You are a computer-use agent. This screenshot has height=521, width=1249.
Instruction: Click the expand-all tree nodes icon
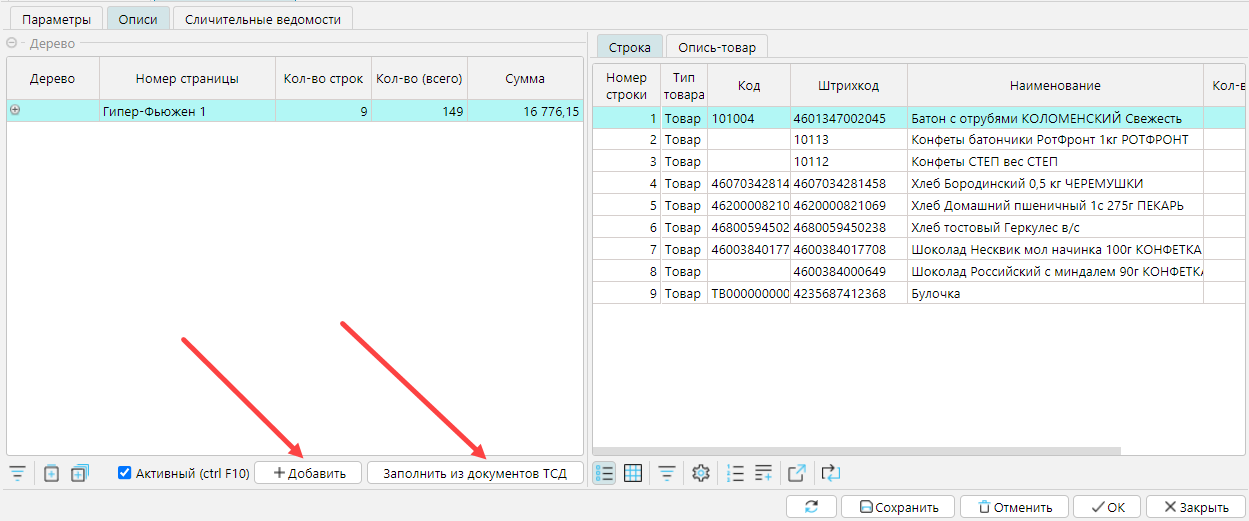(80, 473)
